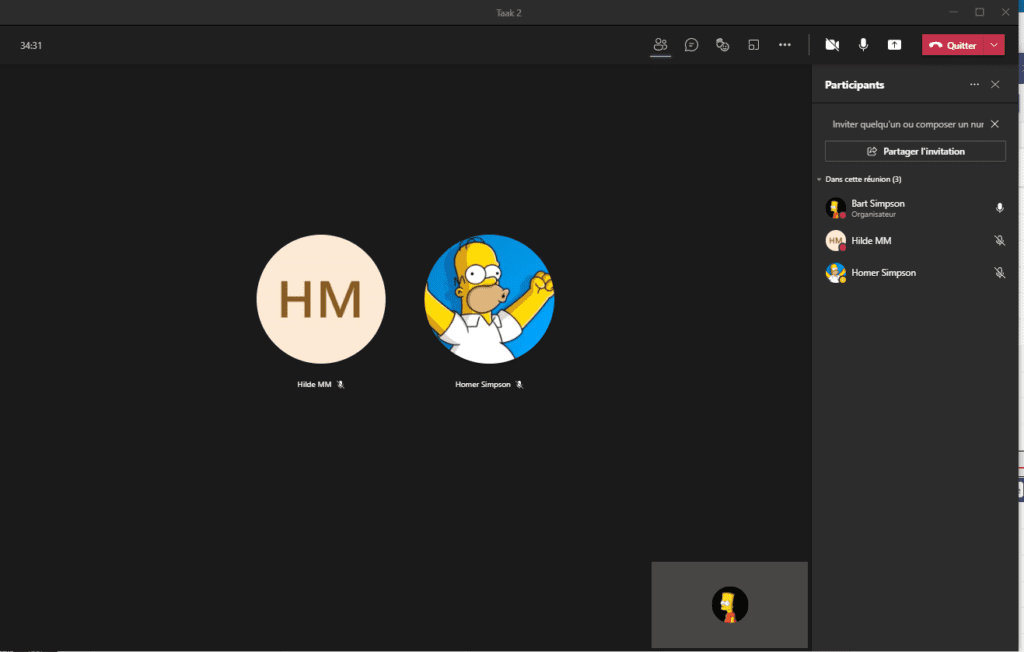This screenshot has width=1024, height=652.
Task: Click Hilde MM's muted microphone icon
Action: click(x=999, y=240)
